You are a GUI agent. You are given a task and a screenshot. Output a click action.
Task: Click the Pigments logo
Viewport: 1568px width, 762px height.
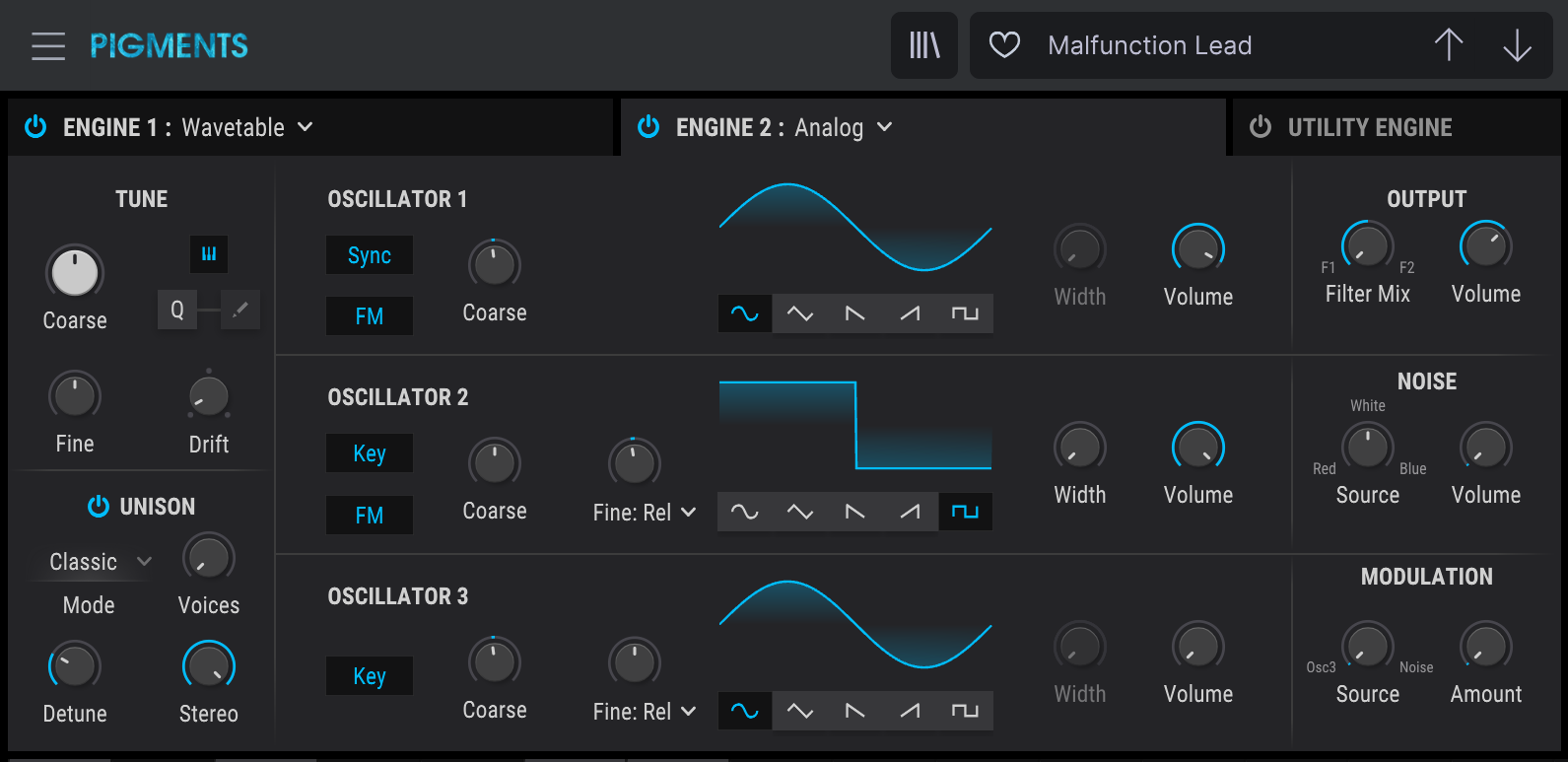point(169,45)
